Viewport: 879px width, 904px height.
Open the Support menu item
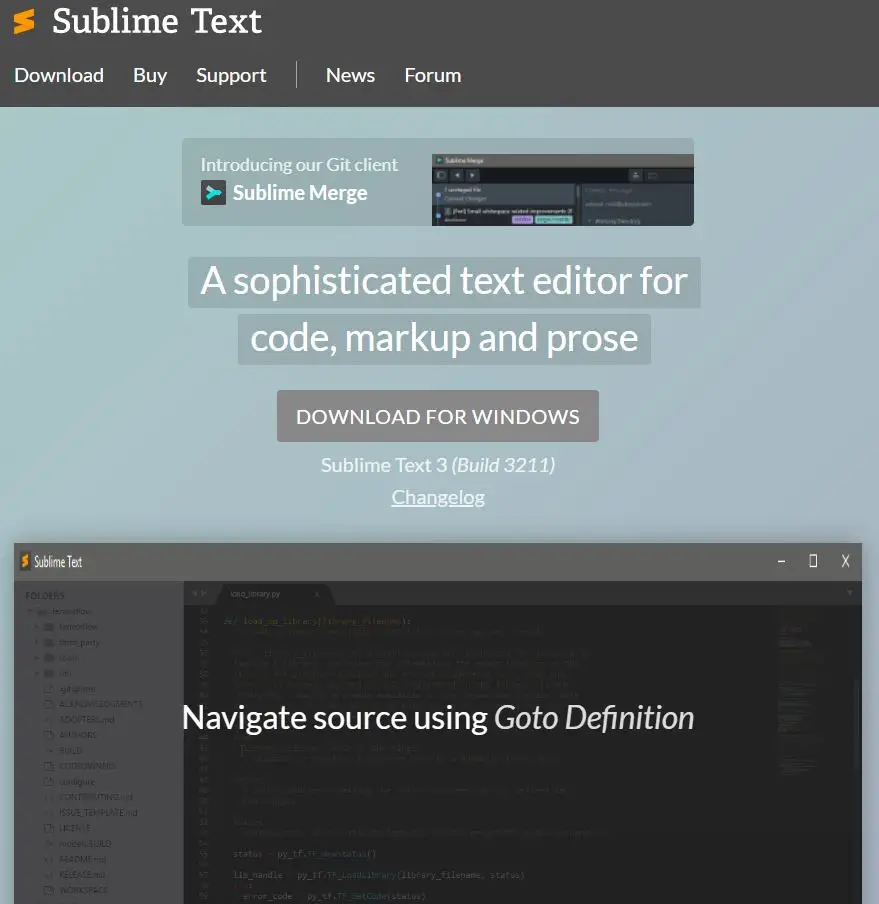[231, 75]
